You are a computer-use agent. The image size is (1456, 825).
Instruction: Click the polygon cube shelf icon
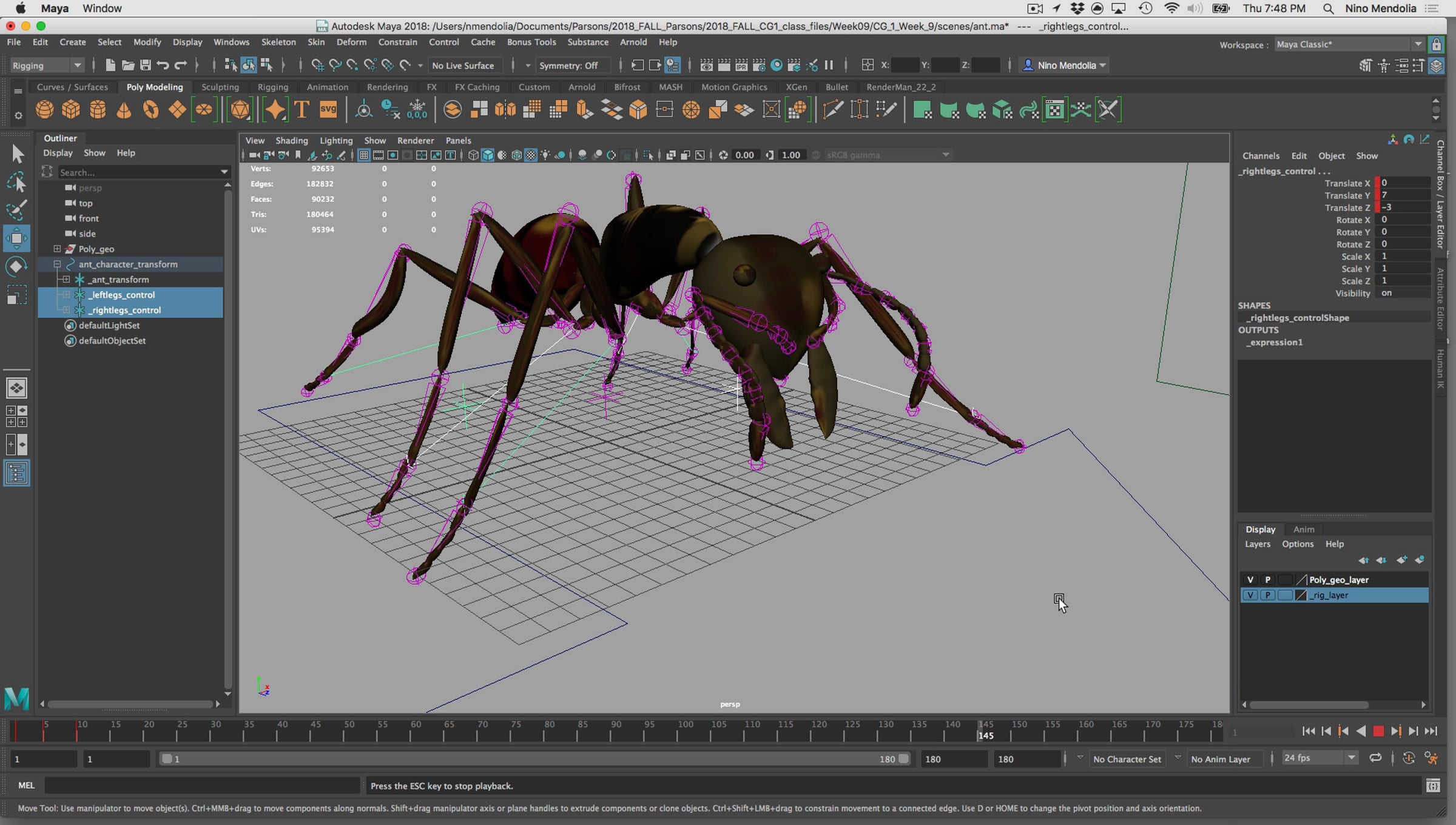[x=71, y=110]
